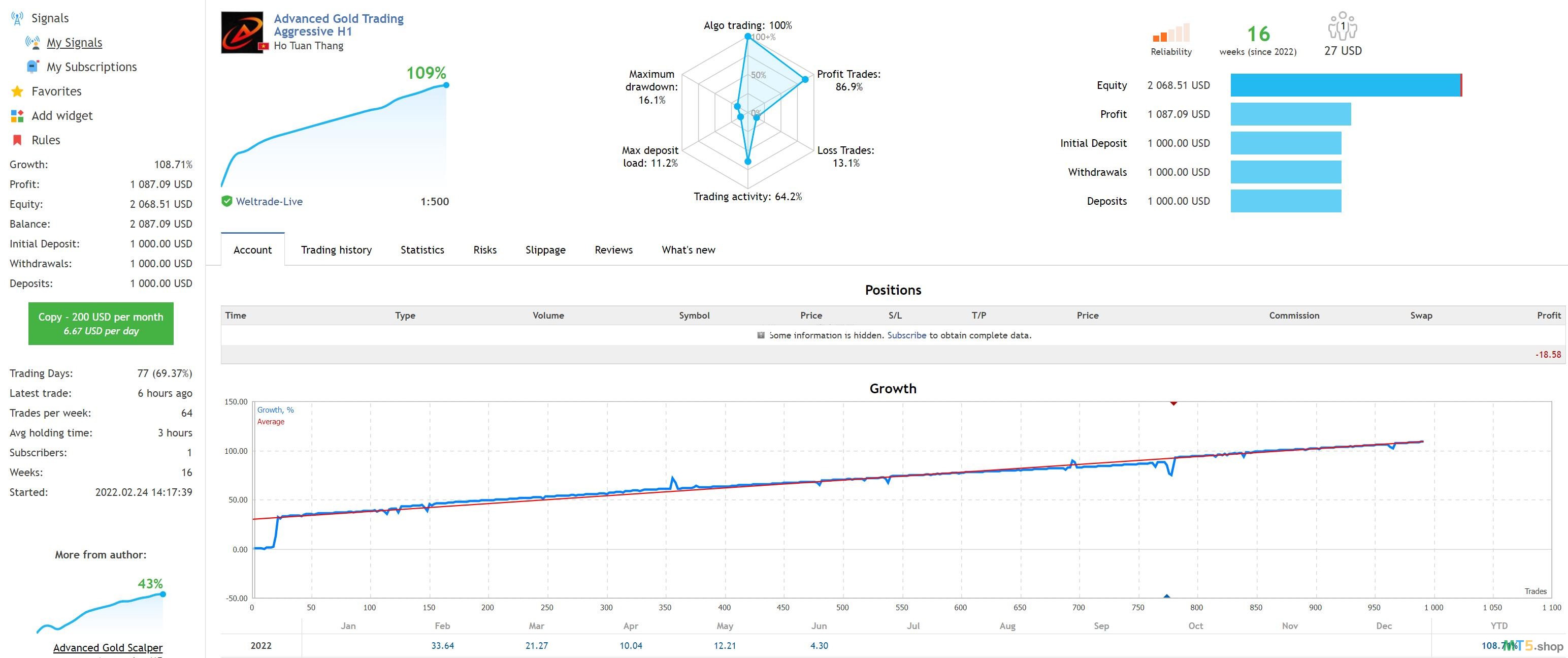
Task: Switch to the What's new tab
Action: [x=689, y=249]
